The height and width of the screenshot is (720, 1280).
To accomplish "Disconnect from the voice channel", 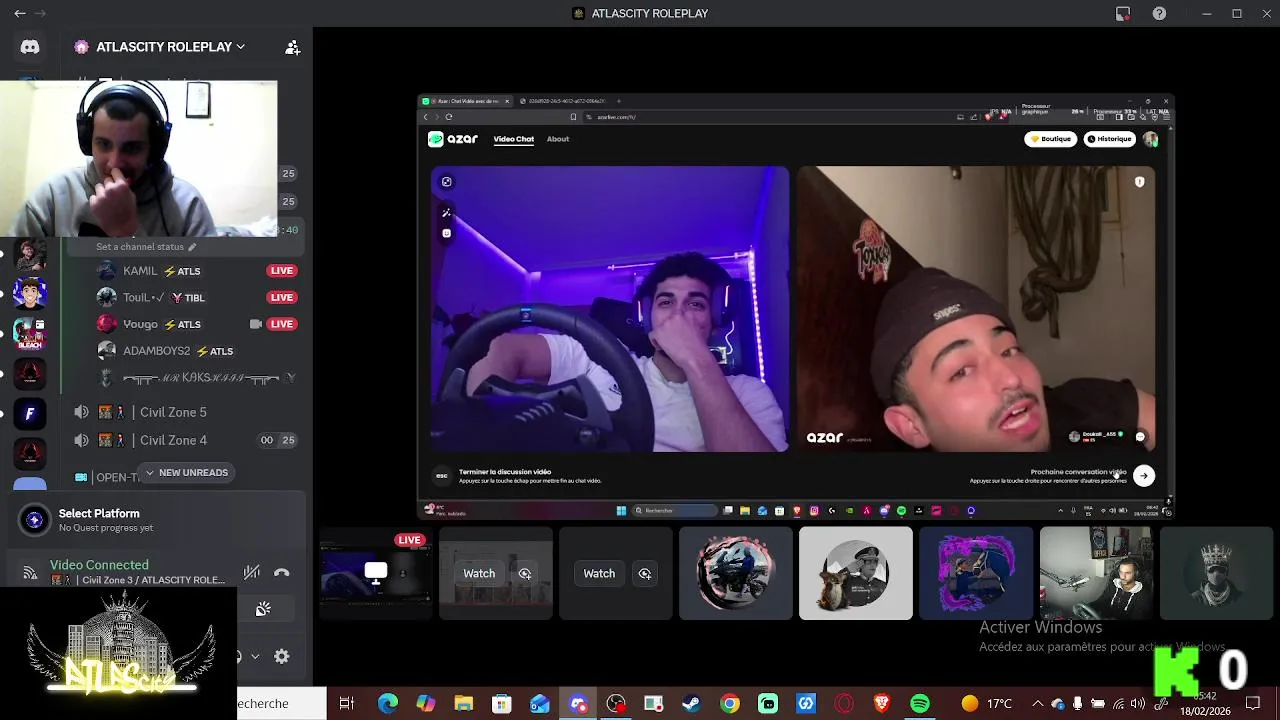I will point(282,573).
